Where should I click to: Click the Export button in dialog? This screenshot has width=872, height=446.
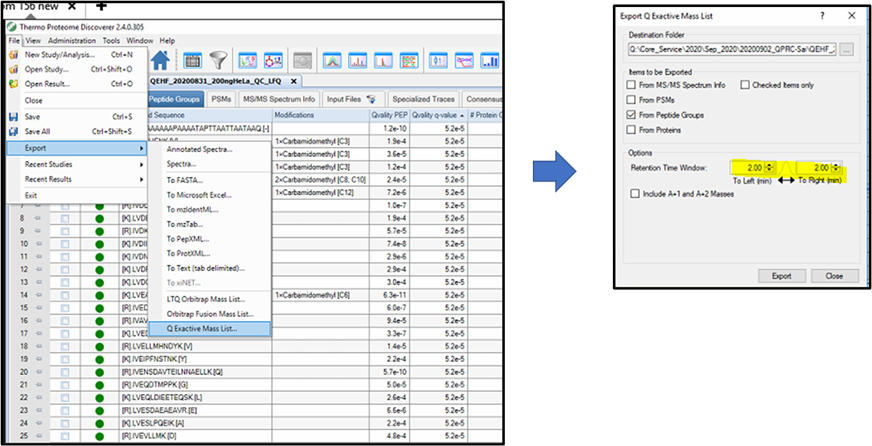781,276
